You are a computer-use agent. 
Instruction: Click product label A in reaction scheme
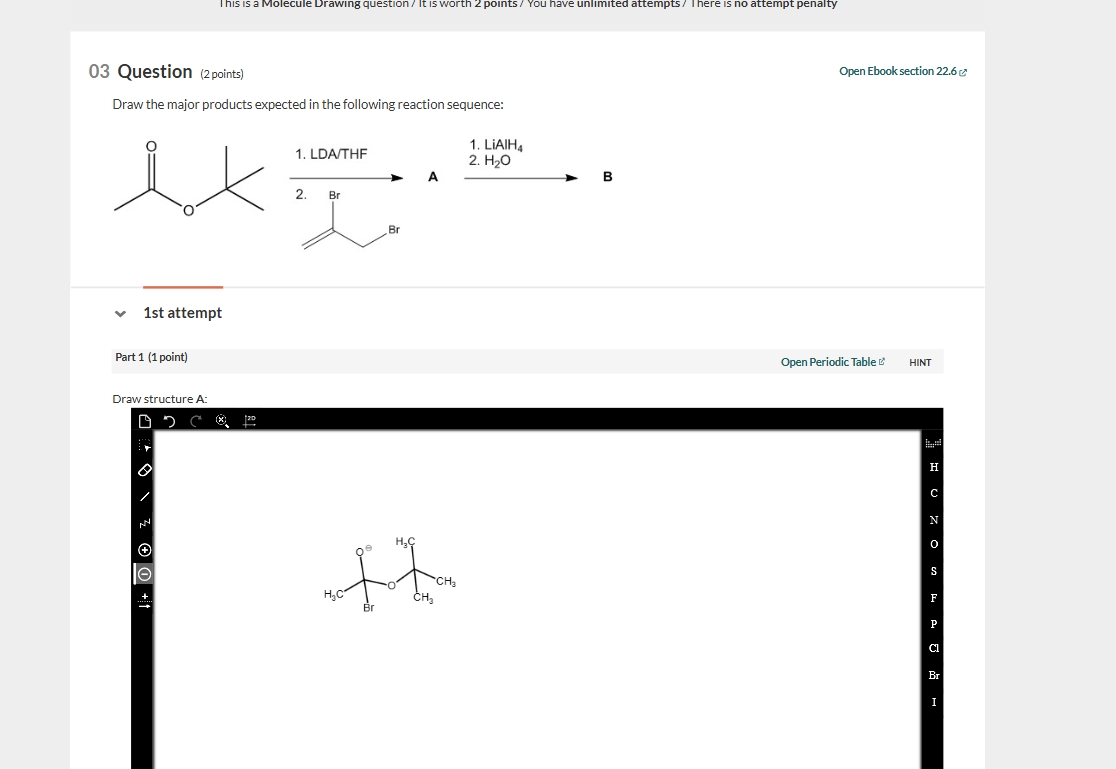coord(433,177)
